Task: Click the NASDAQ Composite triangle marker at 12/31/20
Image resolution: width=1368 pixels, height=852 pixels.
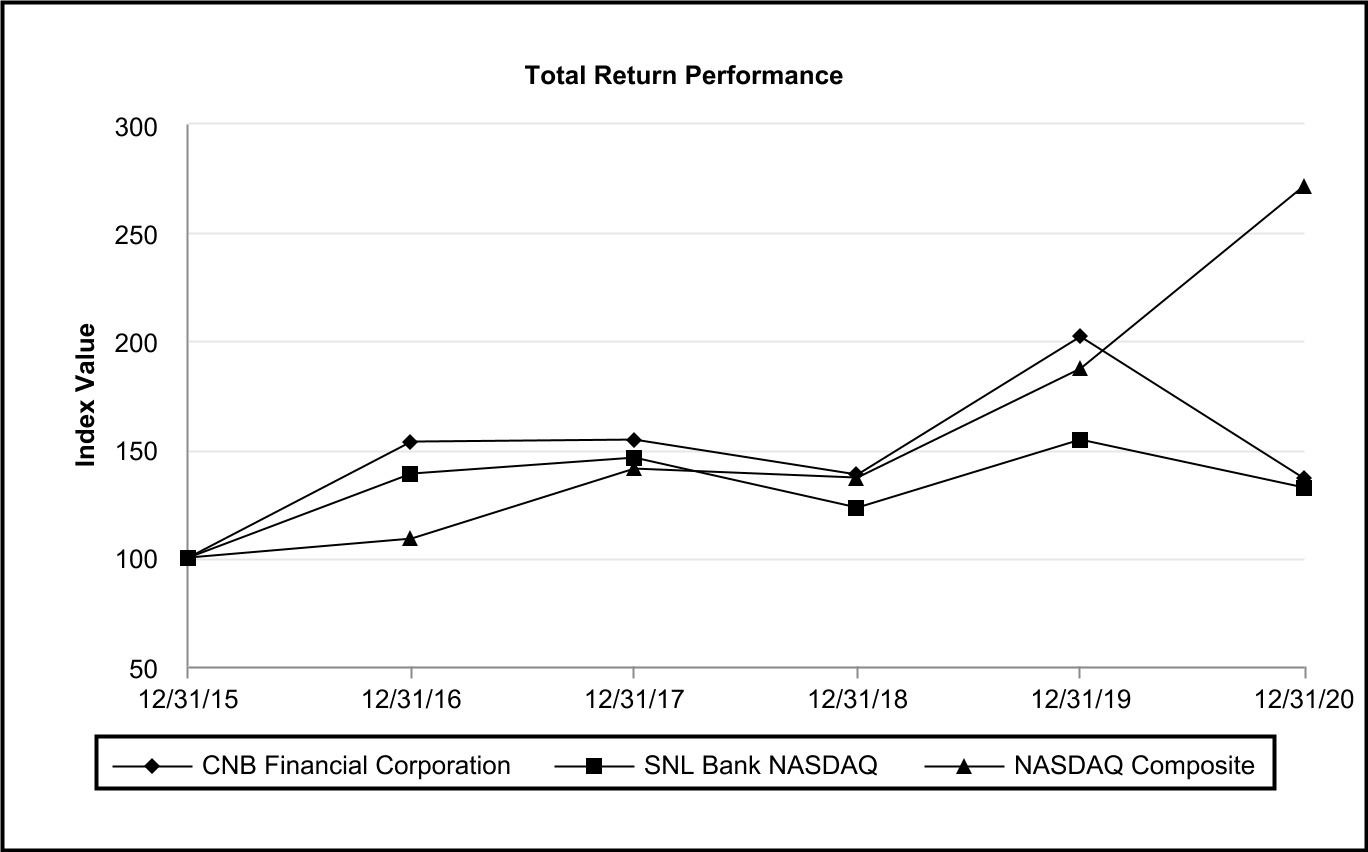Action: click(1304, 187)
